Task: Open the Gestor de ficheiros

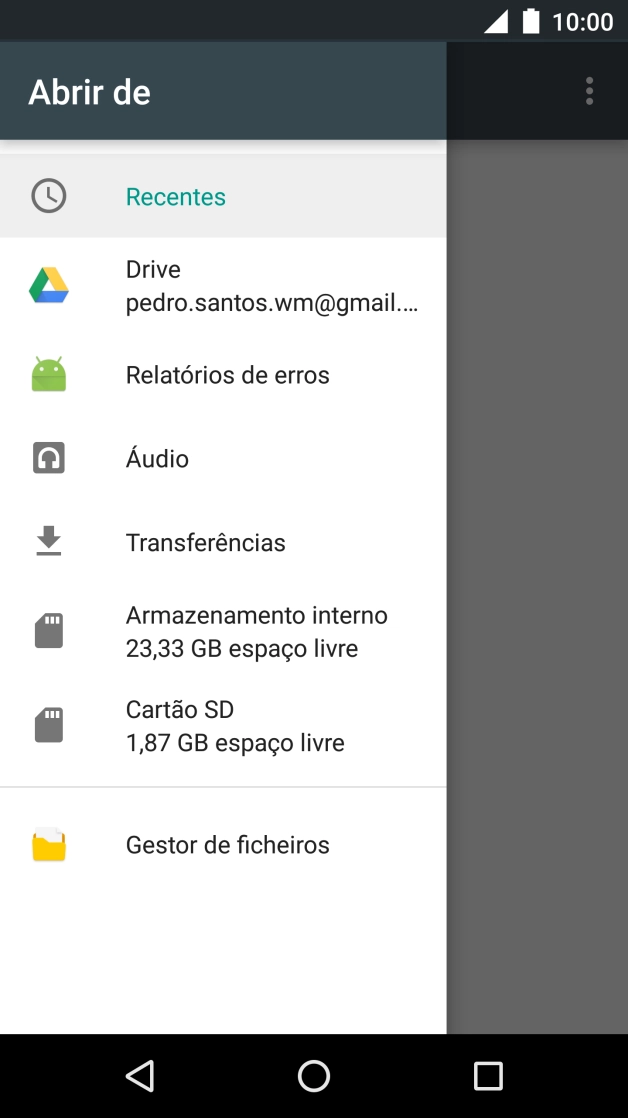Action: click(227, 844)
